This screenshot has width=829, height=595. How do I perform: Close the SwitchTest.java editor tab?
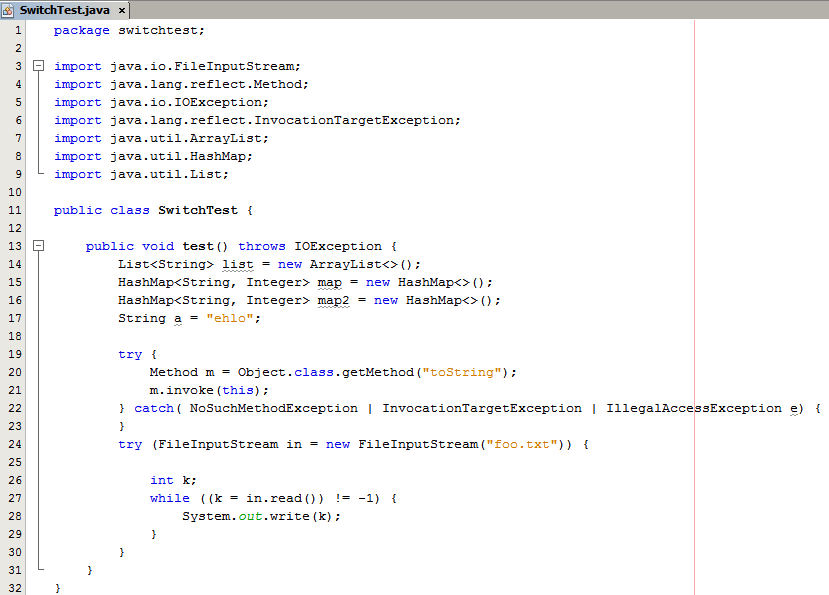[122, 11]
